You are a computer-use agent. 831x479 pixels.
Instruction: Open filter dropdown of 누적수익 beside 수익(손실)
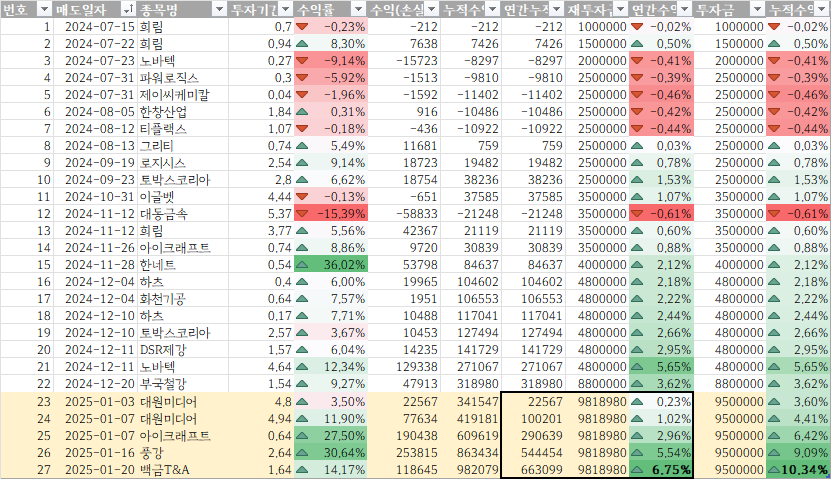click(492, 9)
